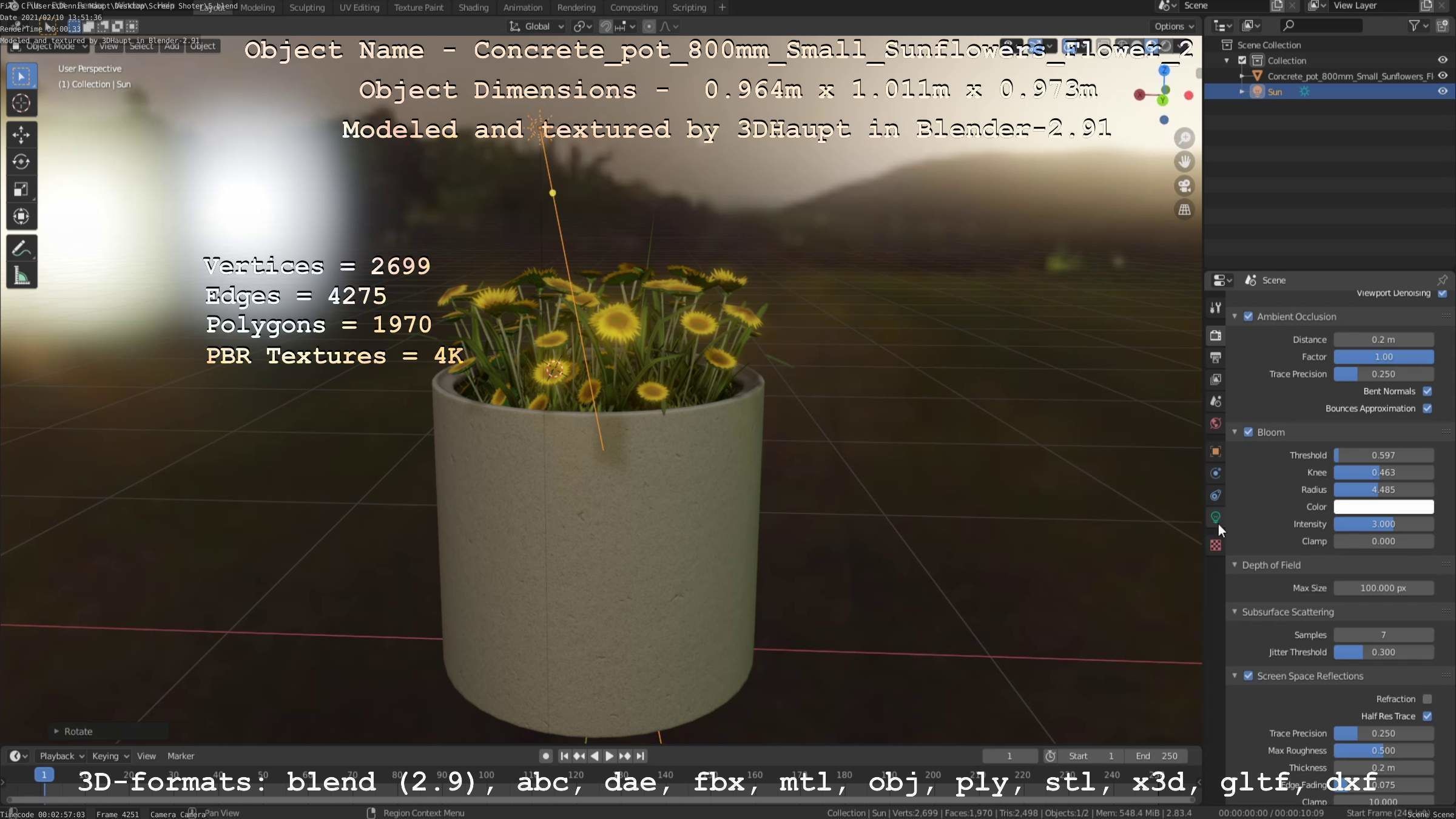
Task: Collapse the Depth of Field panel
Action: [x=1235, y=565]
